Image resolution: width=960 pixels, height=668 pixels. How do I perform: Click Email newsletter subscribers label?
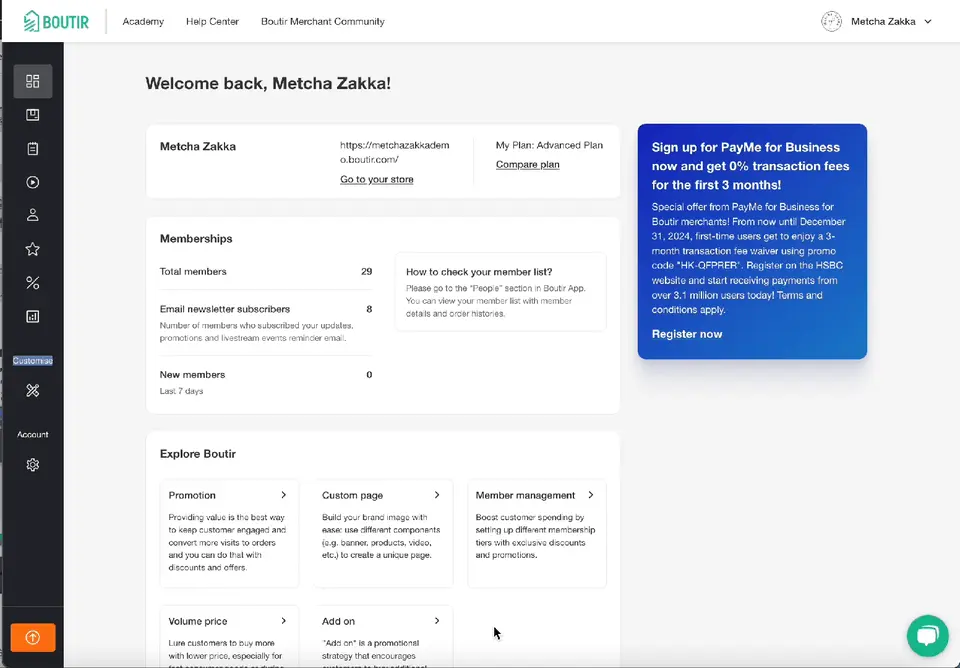(x=225, y=309)
